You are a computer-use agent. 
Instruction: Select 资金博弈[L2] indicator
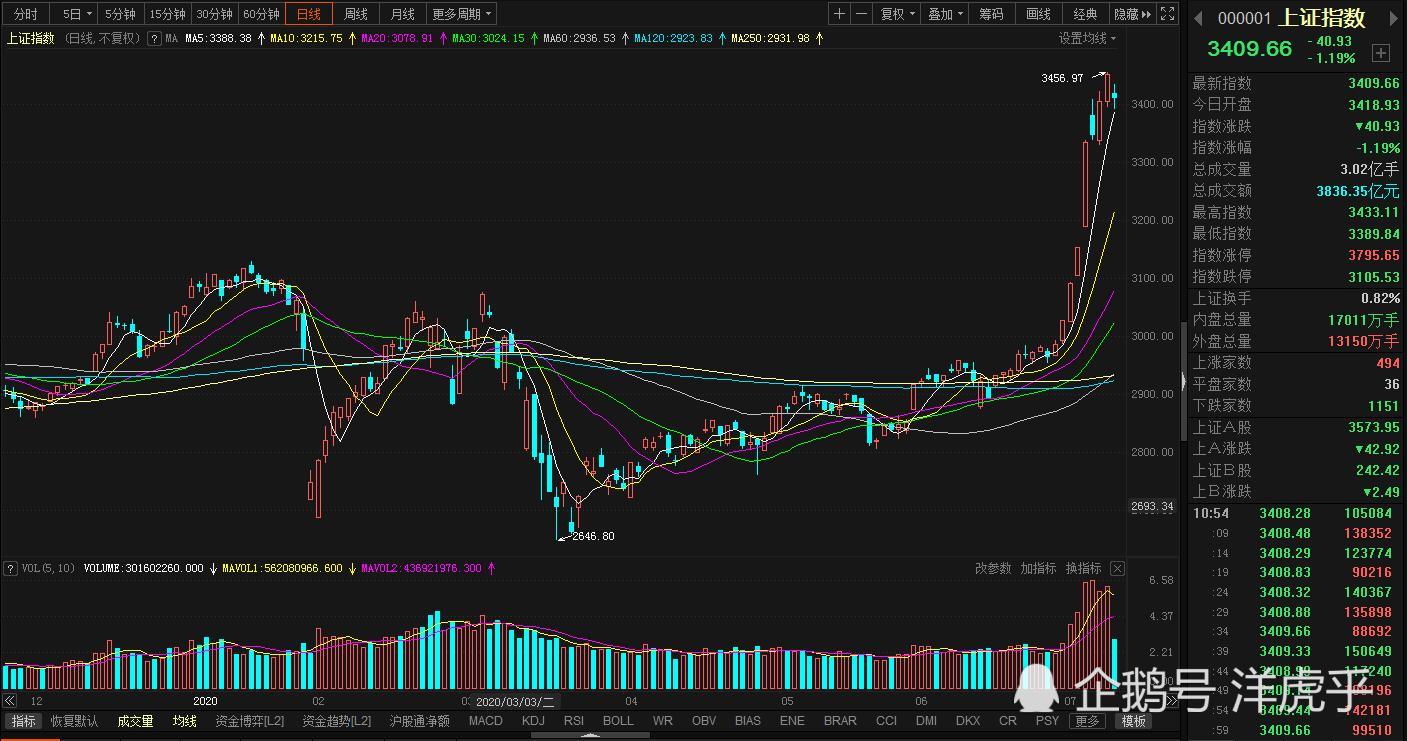(x=250, y=721)
